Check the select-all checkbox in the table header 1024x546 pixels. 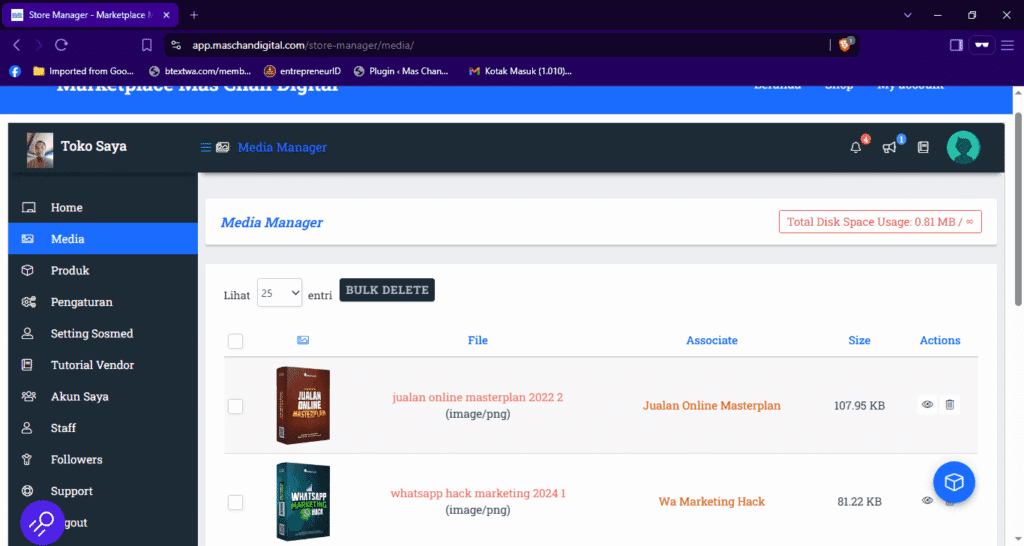236,341
